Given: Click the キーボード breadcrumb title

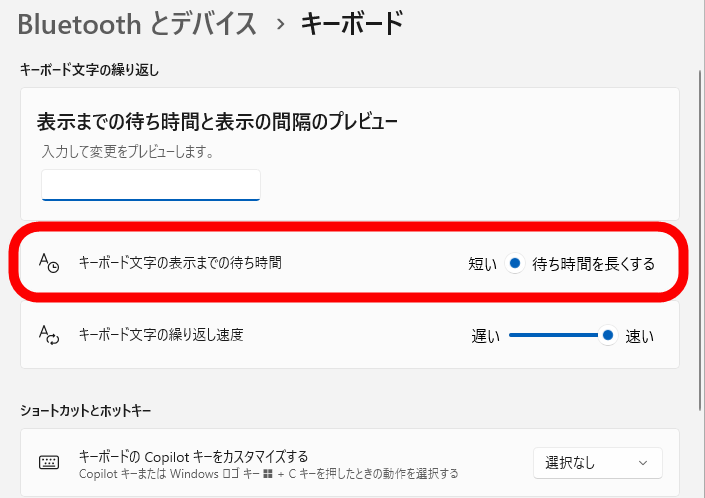Looking at the screenshot, I should pyautogui.click(x=352, y=23).
